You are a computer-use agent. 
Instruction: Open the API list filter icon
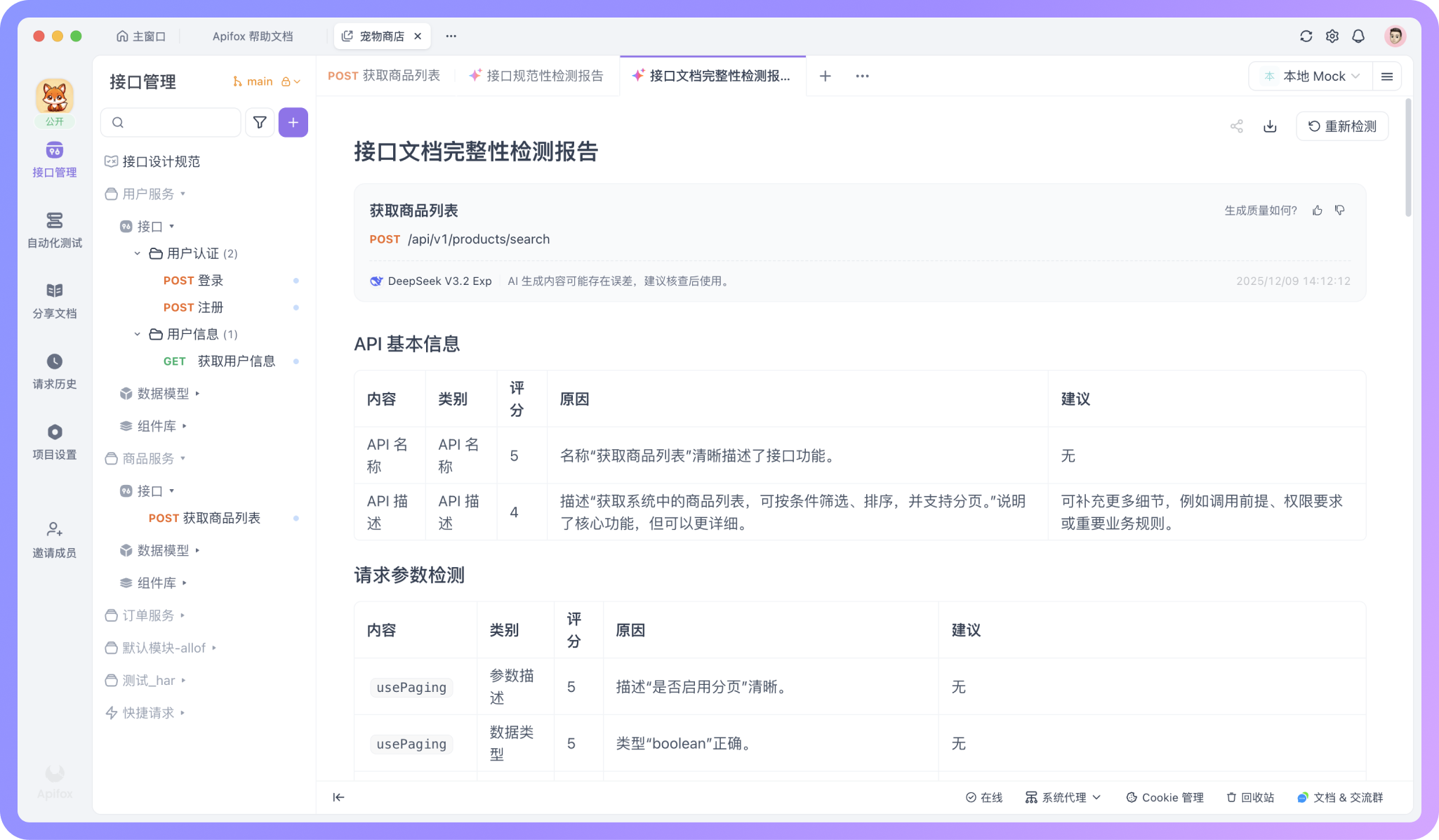pos(260,122)
